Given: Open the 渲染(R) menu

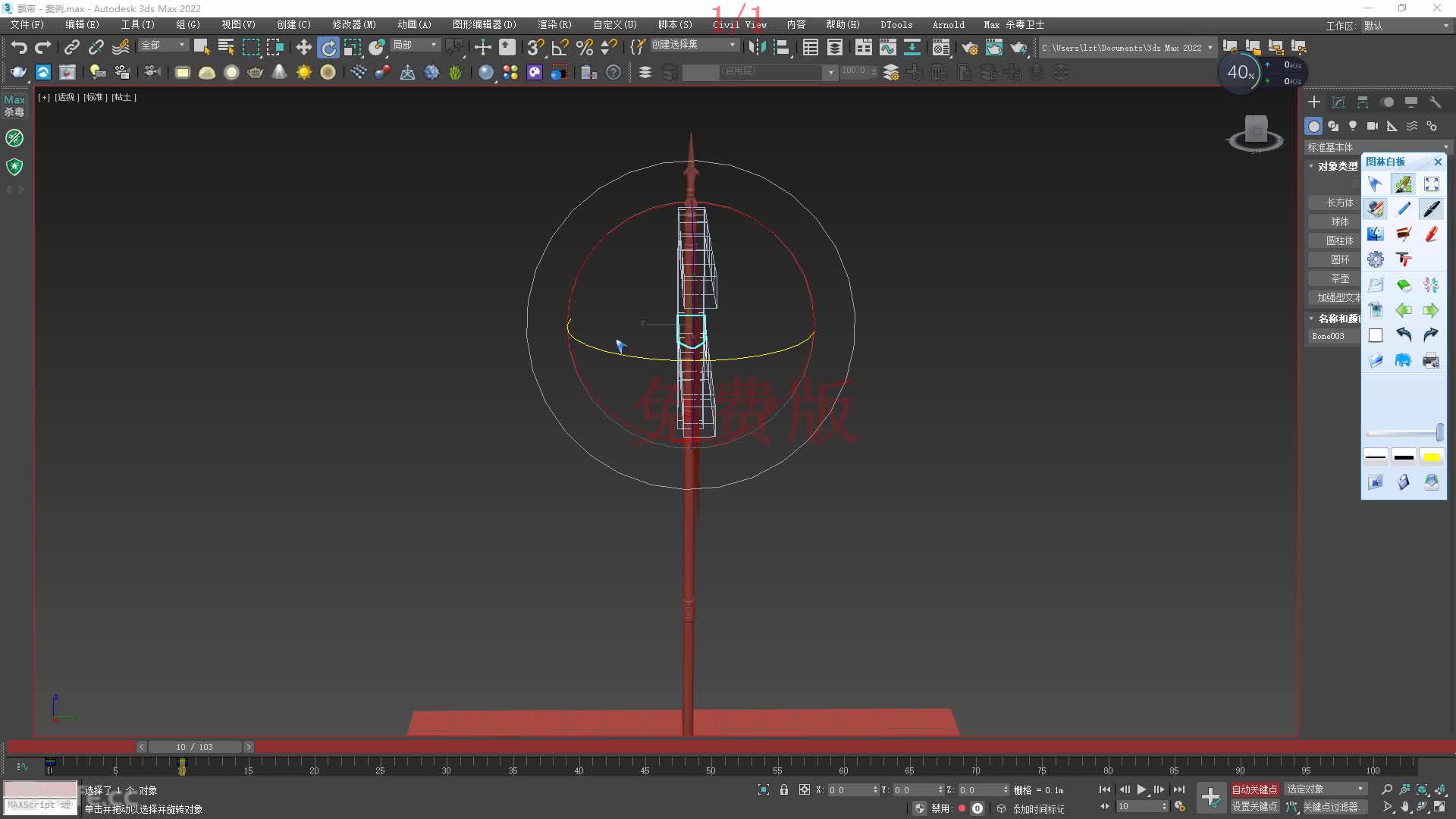Looking at the screenshot, I should tap(554, 24).
